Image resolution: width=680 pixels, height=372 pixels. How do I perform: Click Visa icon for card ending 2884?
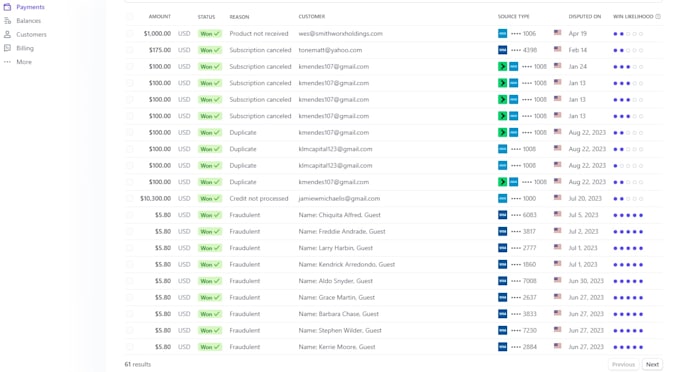click(x=502, y=346)
